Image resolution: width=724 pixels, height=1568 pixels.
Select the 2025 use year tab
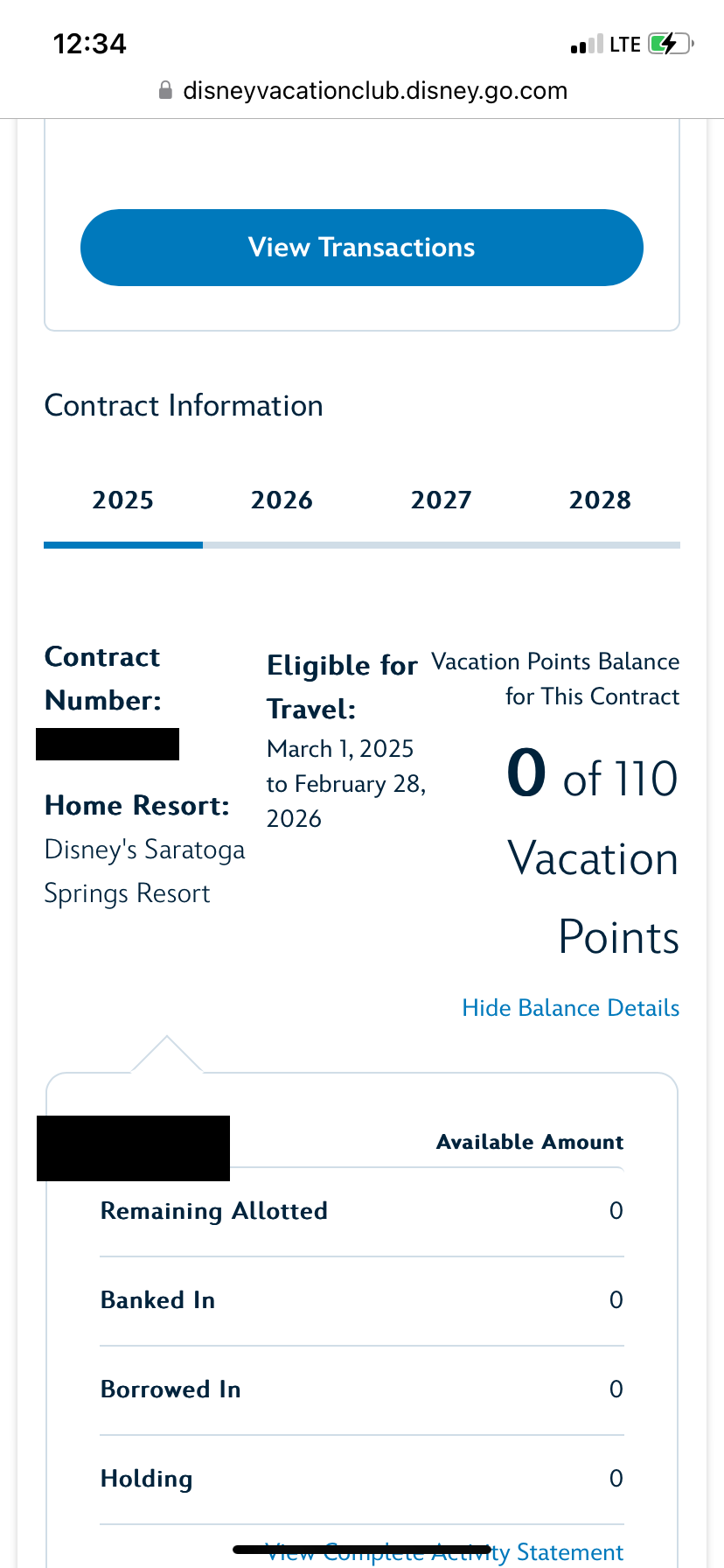[x=123, y=500]
